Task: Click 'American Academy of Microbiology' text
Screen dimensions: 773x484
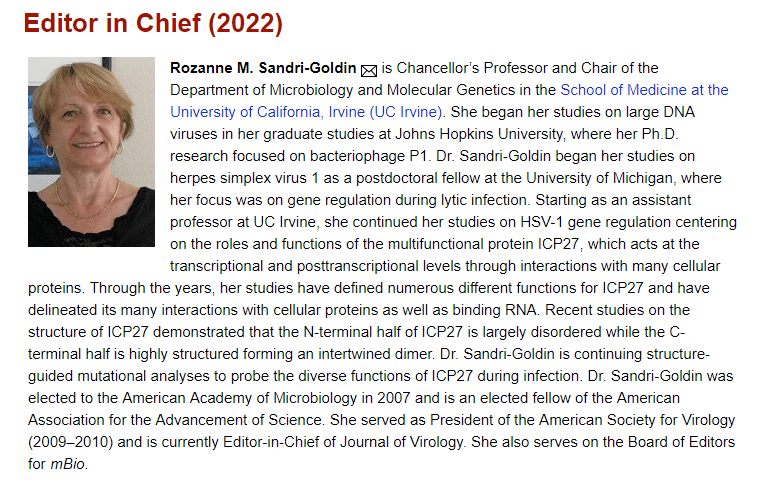Action: tap(223, 398)
